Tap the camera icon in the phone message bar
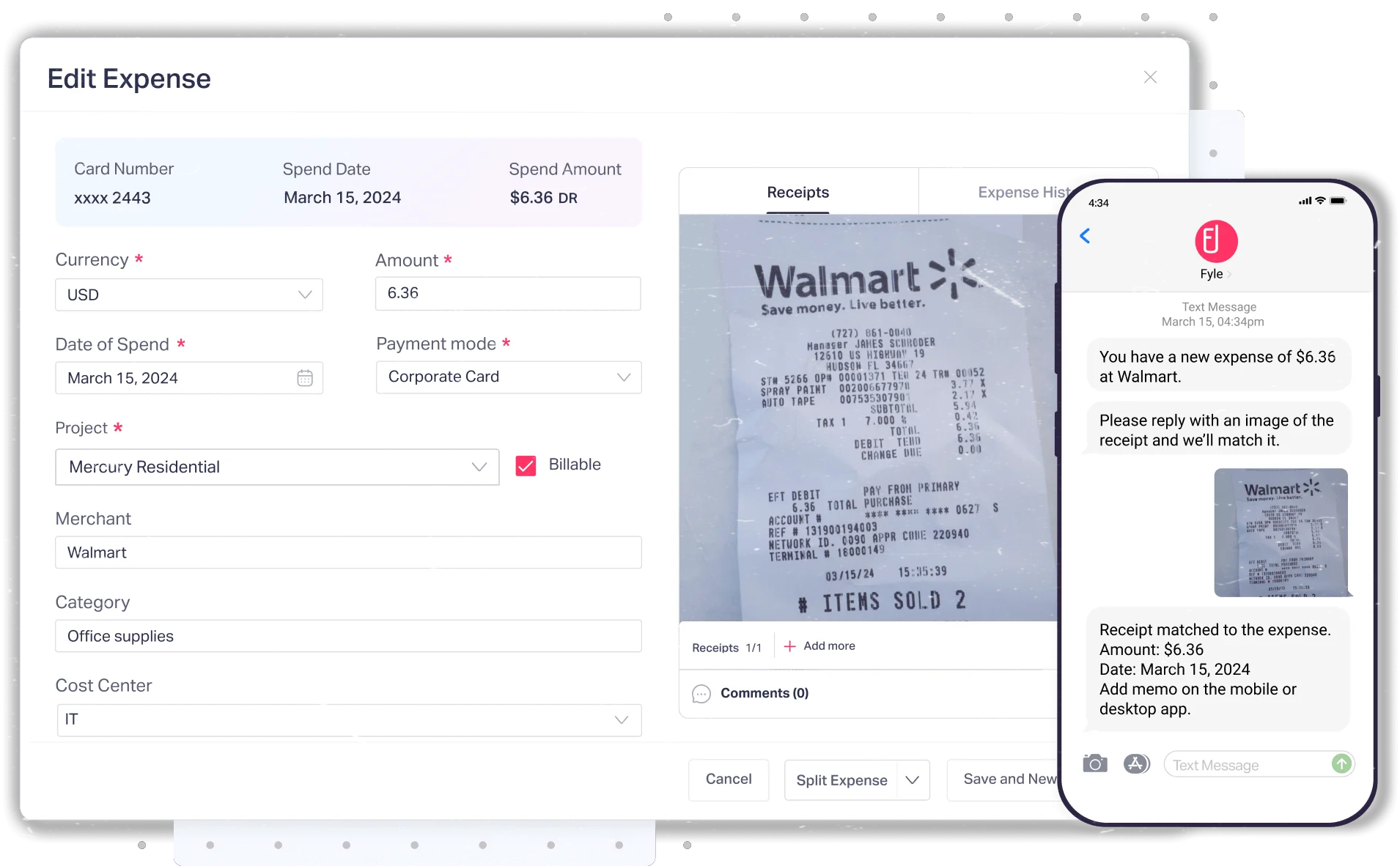 point(1094,764)
